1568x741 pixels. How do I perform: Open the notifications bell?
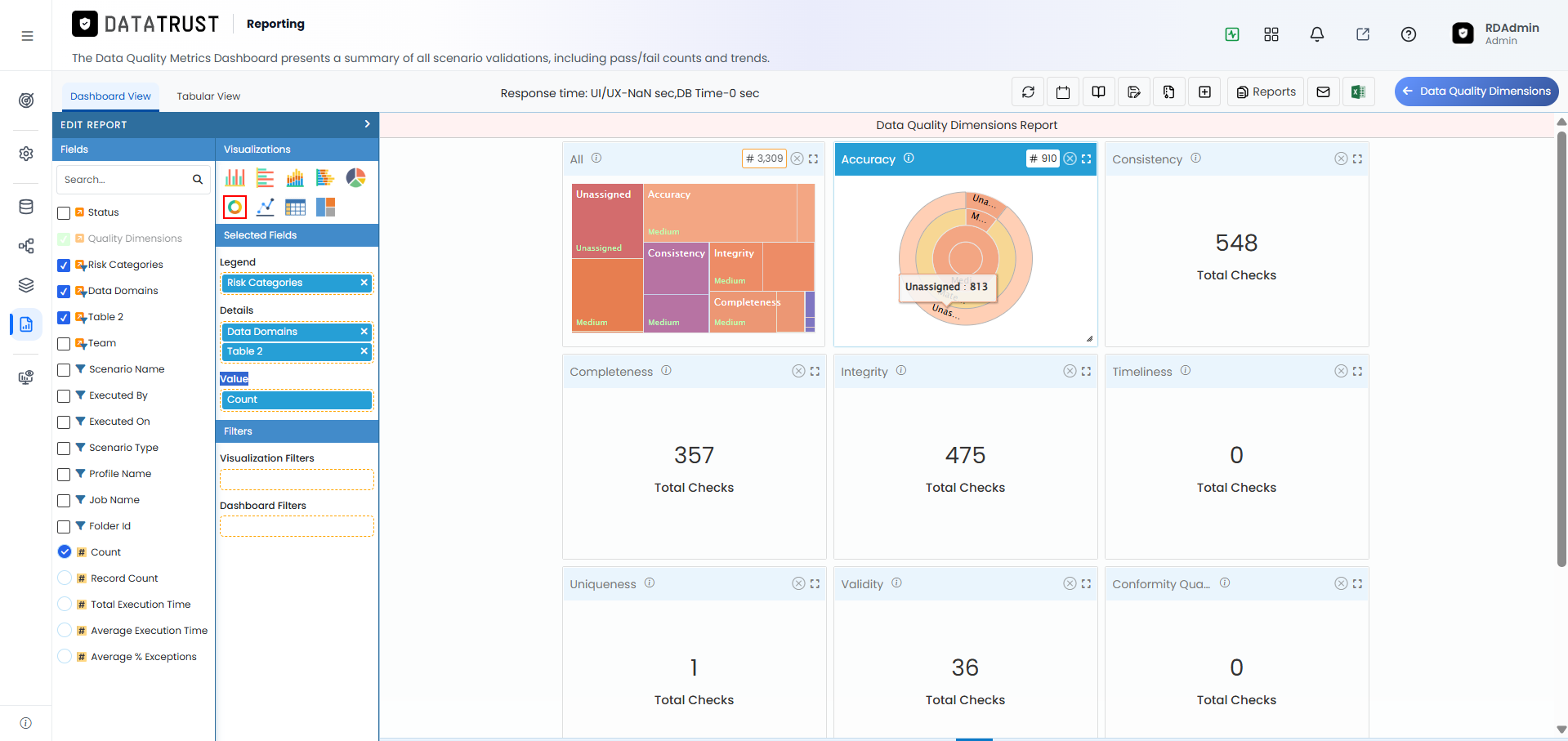pyautogui.click(x=1317, y=34)
